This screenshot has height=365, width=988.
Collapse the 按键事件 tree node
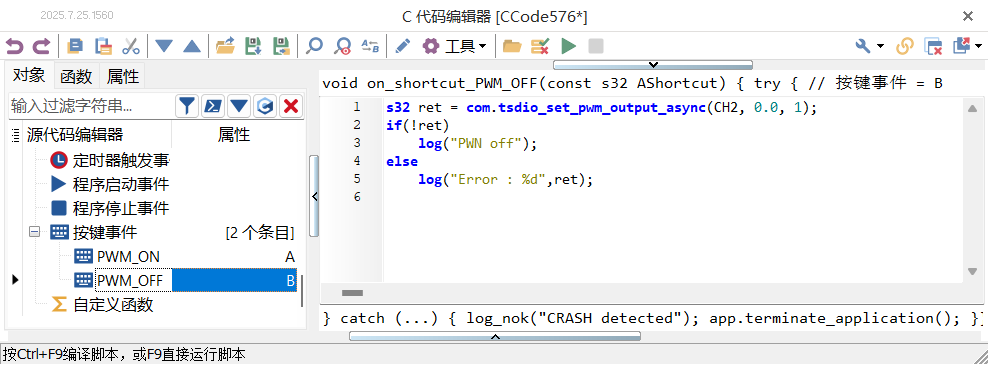click(x=34, y=233)
